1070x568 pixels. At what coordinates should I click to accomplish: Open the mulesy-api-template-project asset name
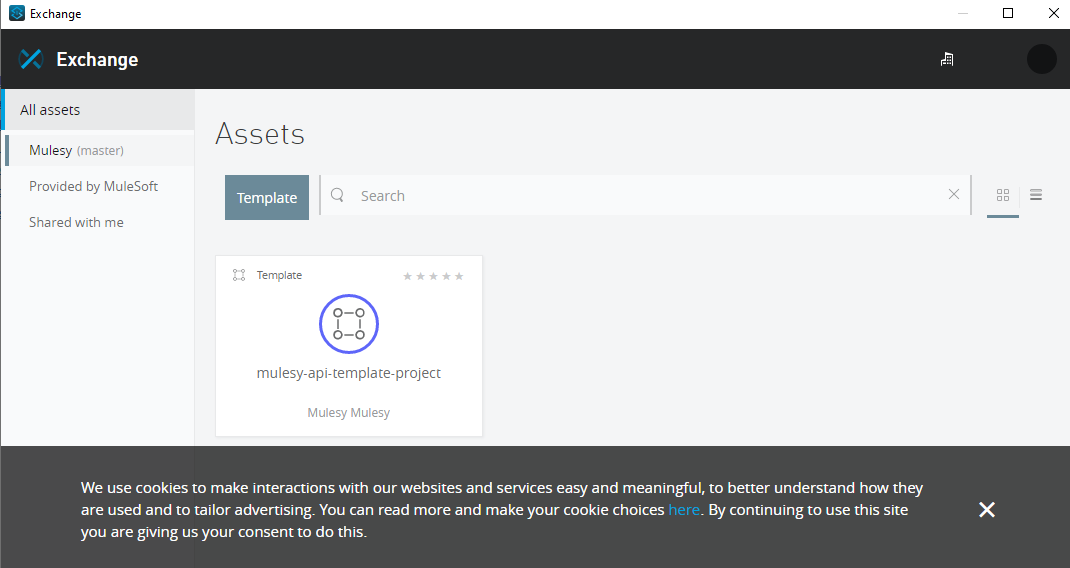click(349, 373)
